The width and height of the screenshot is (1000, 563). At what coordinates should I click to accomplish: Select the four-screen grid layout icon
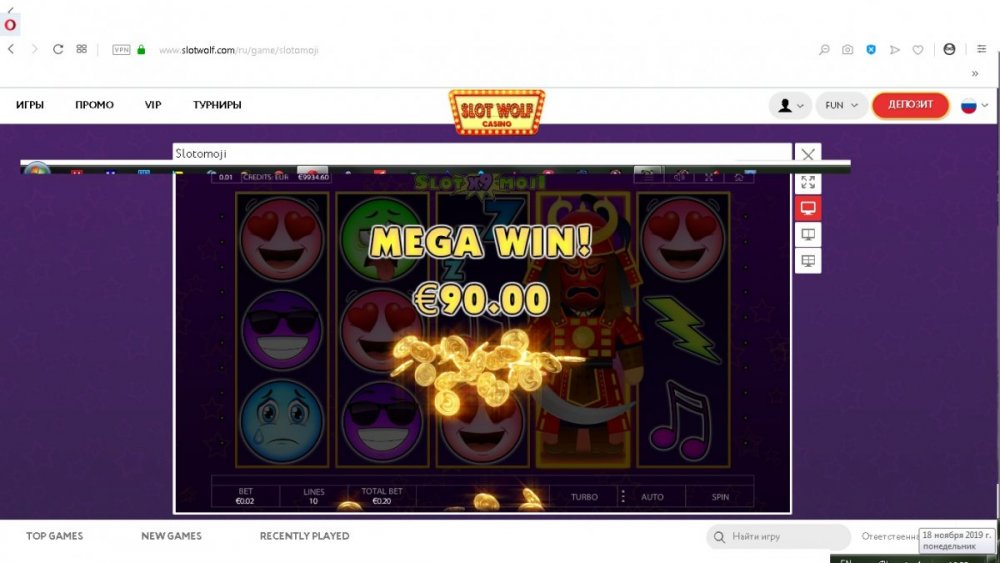[x=808, y=261]
